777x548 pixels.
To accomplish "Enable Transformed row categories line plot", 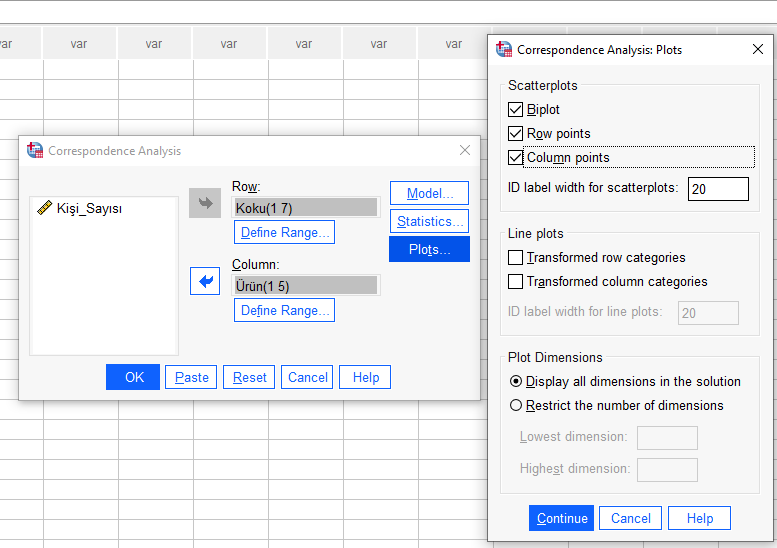I will pyautogui.click(x=516, y=258).
